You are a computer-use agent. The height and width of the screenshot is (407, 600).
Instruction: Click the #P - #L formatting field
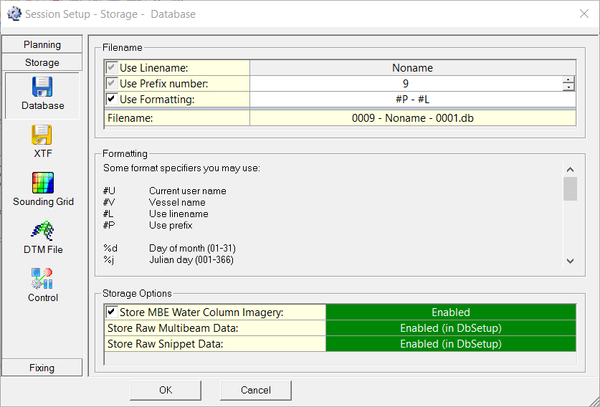(413, 100)
